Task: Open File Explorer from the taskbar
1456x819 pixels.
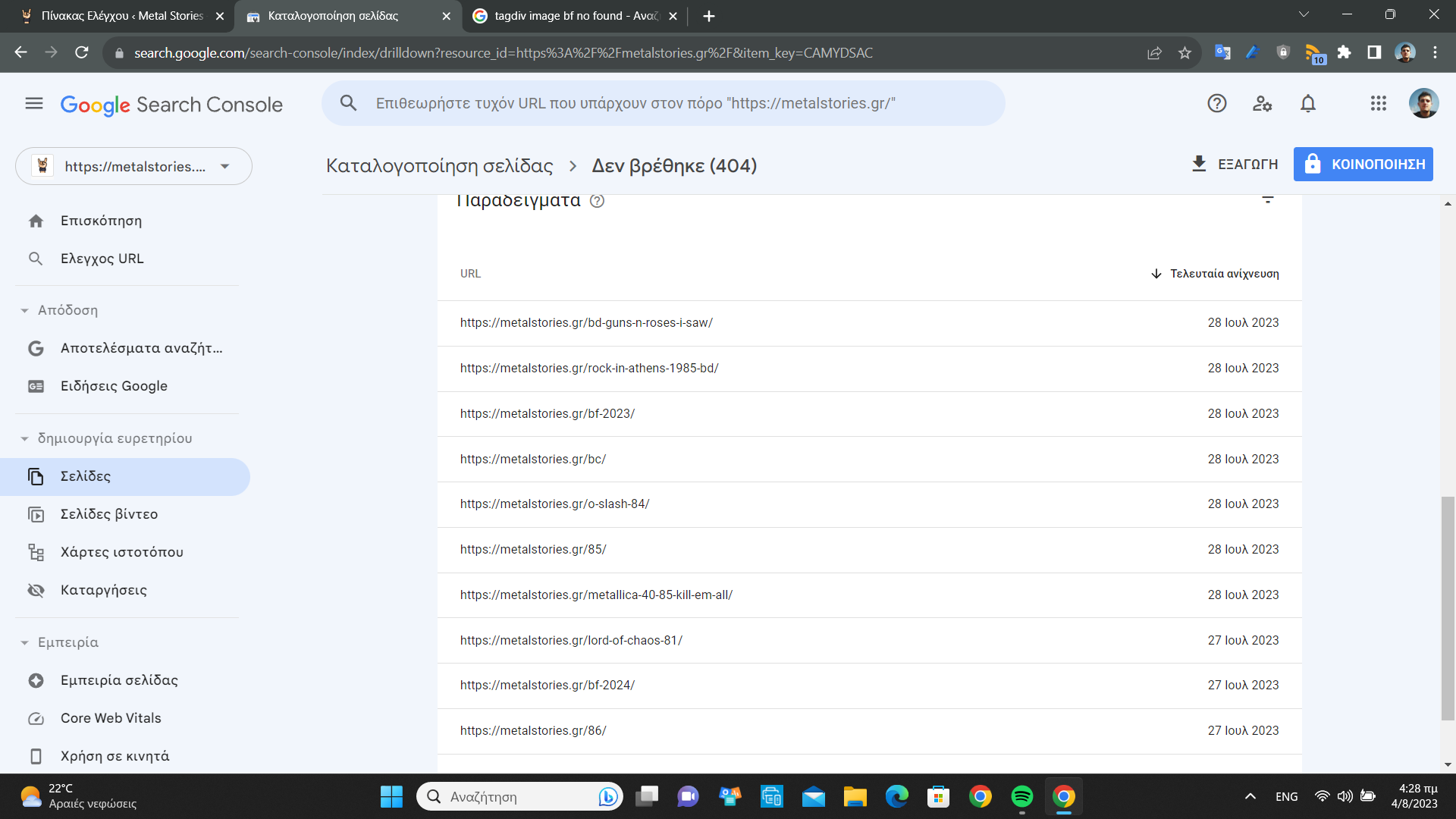Action: (855, 796)
